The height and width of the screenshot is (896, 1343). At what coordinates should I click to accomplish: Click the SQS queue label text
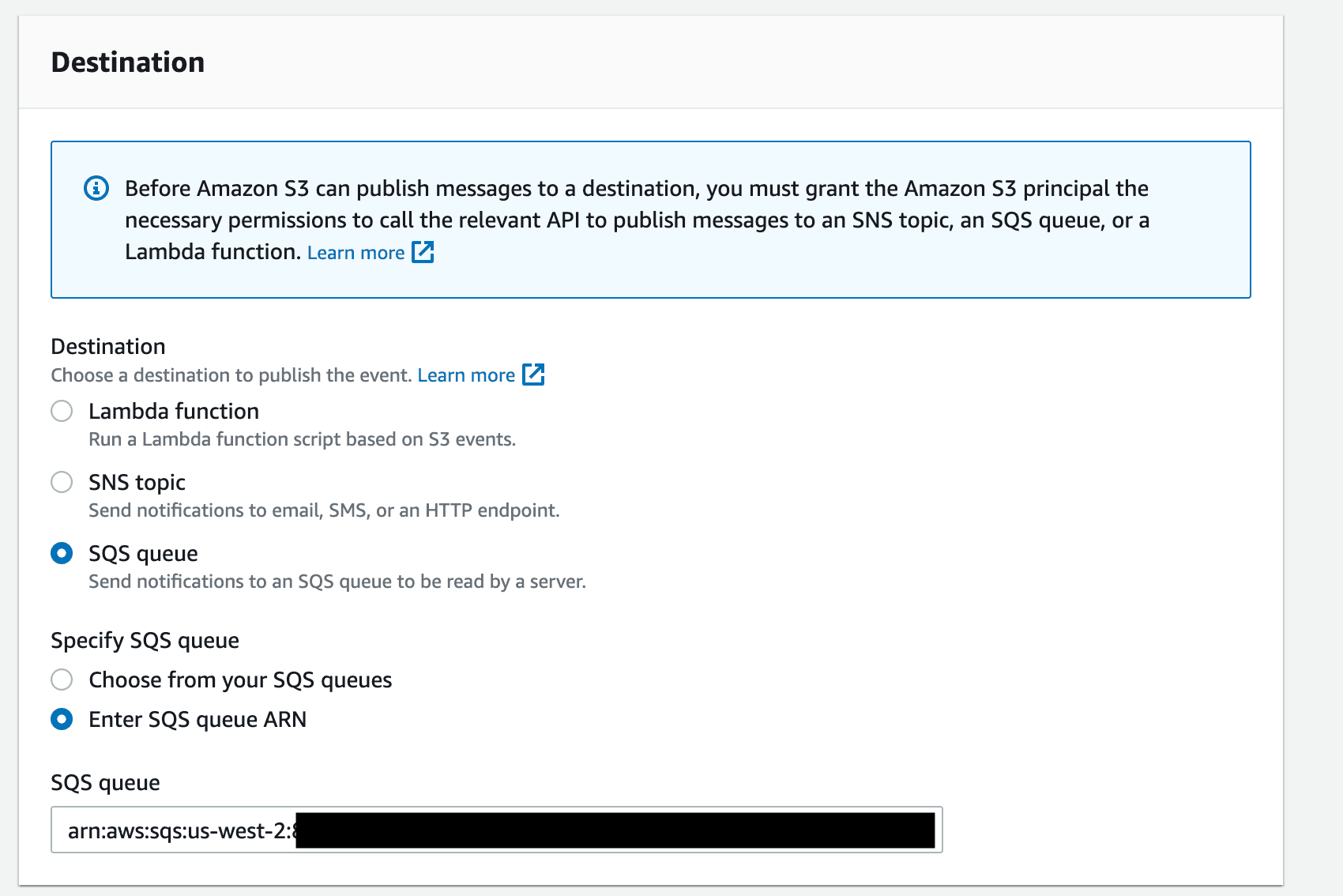tap(143, 553)
